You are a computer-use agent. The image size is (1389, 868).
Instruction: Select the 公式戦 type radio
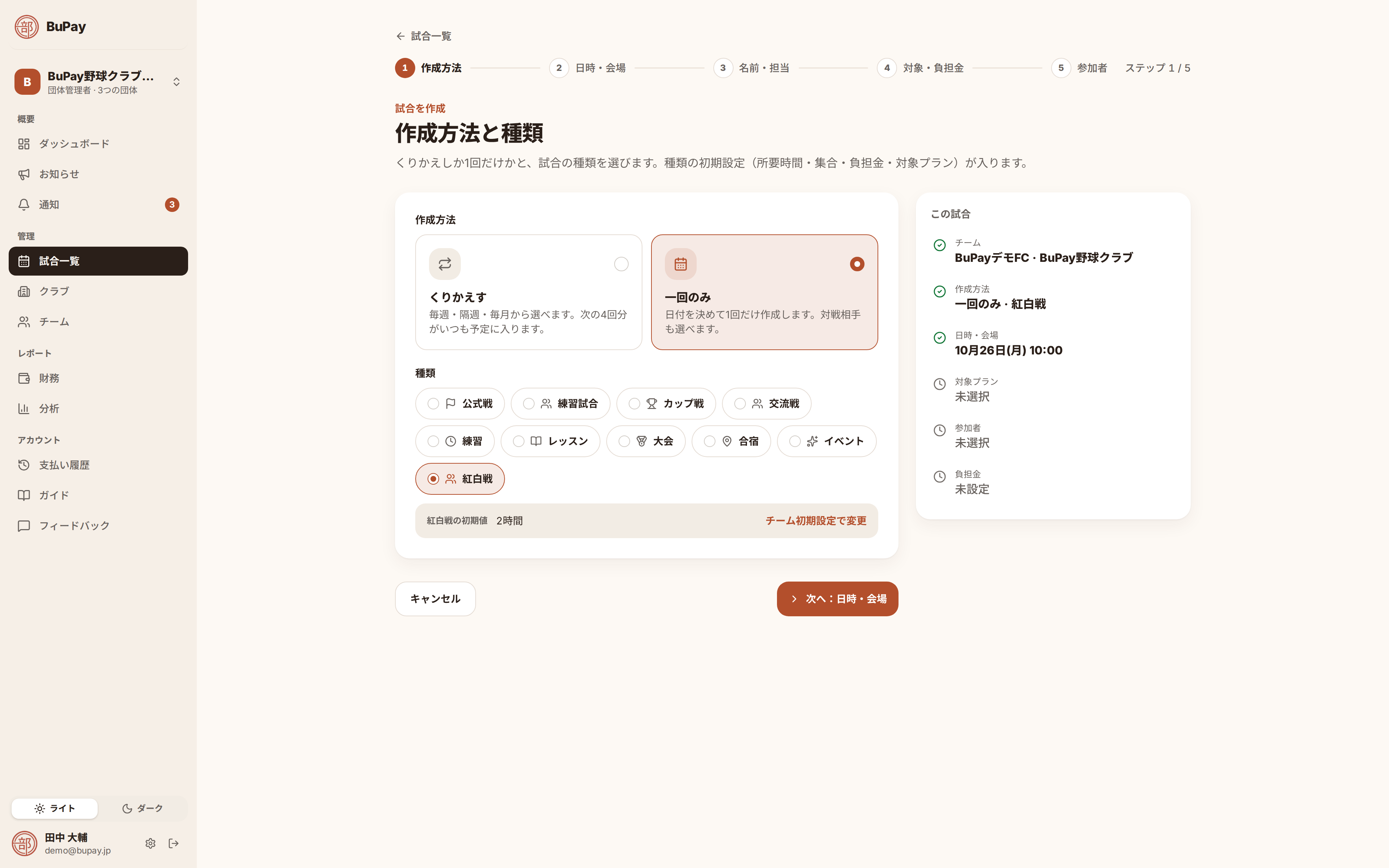tap(460, 404)
